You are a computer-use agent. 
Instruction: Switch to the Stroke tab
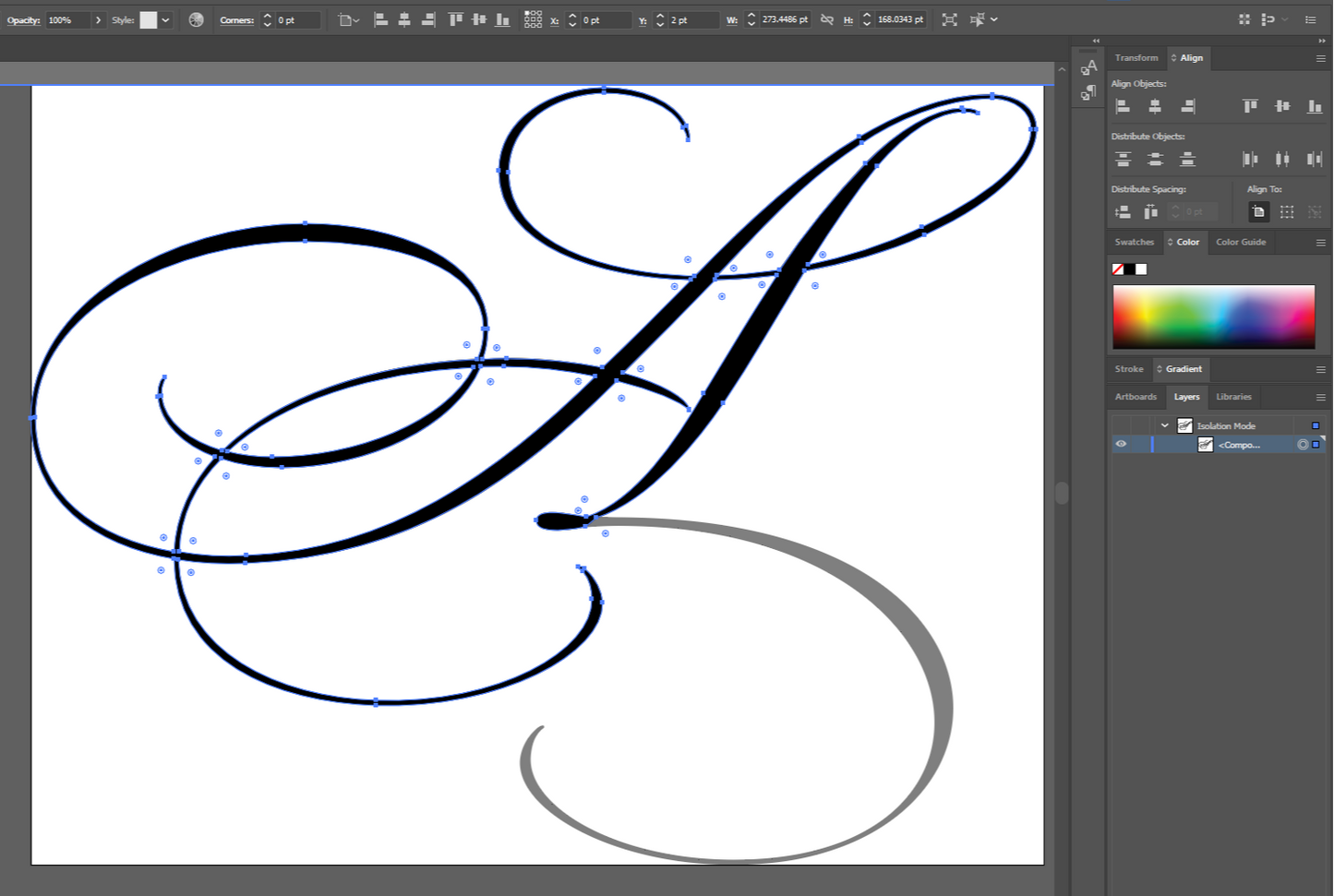1129,369
